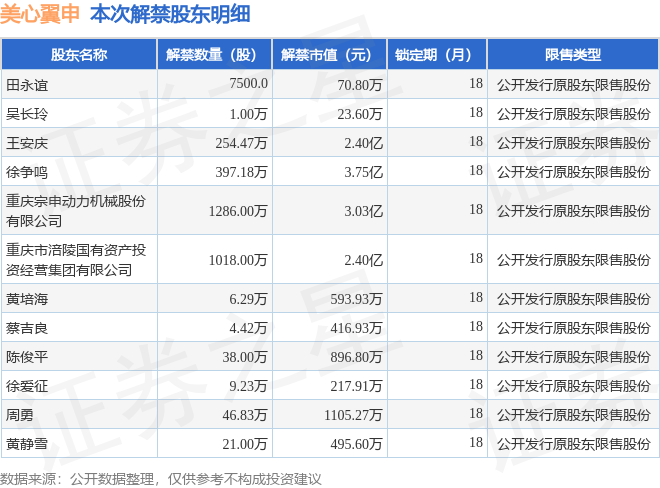
Task: Click the 限售类型 column header
Action: pos(573,54)
